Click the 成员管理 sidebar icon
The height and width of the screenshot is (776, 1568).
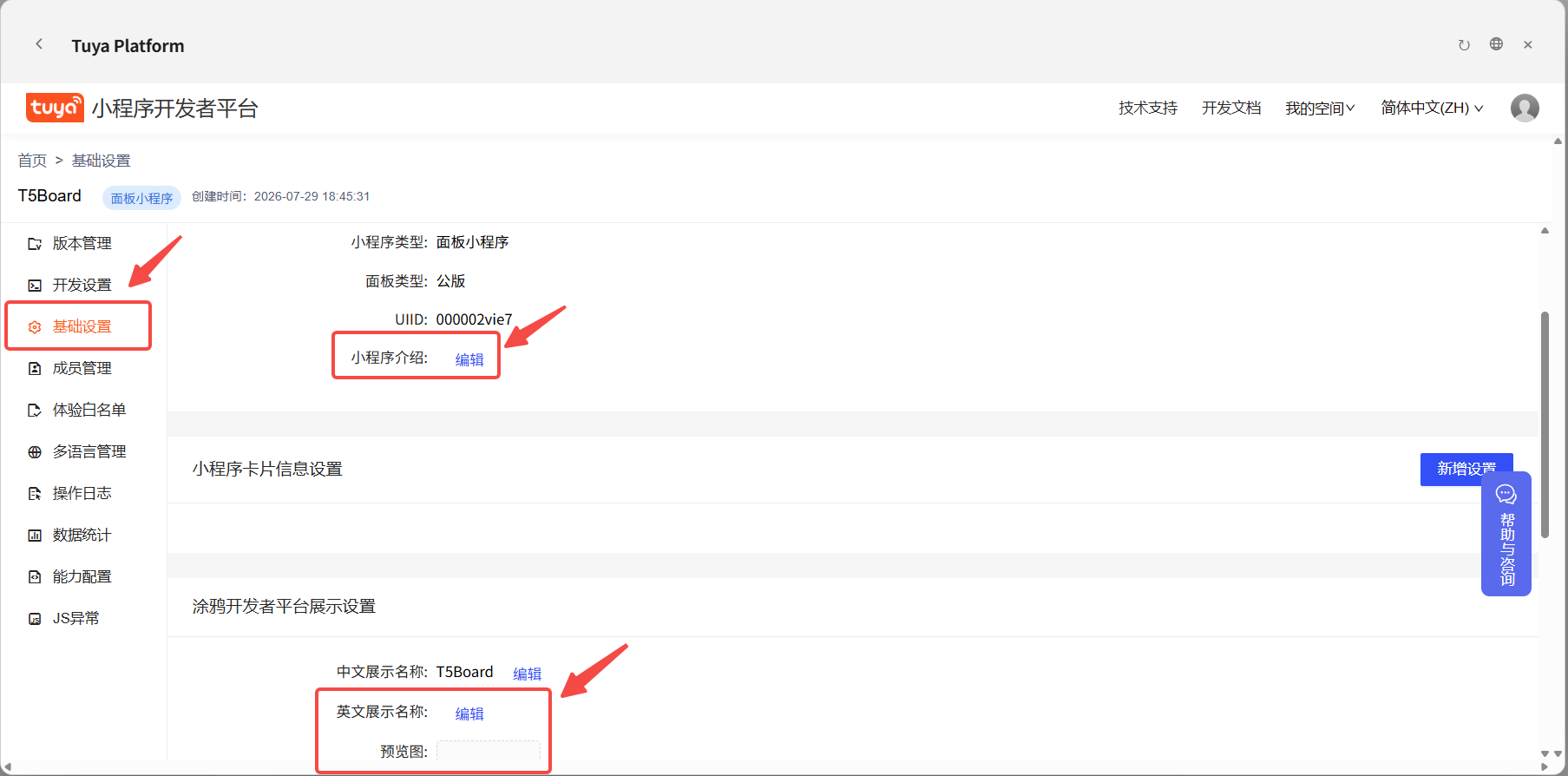click(35, 369)
